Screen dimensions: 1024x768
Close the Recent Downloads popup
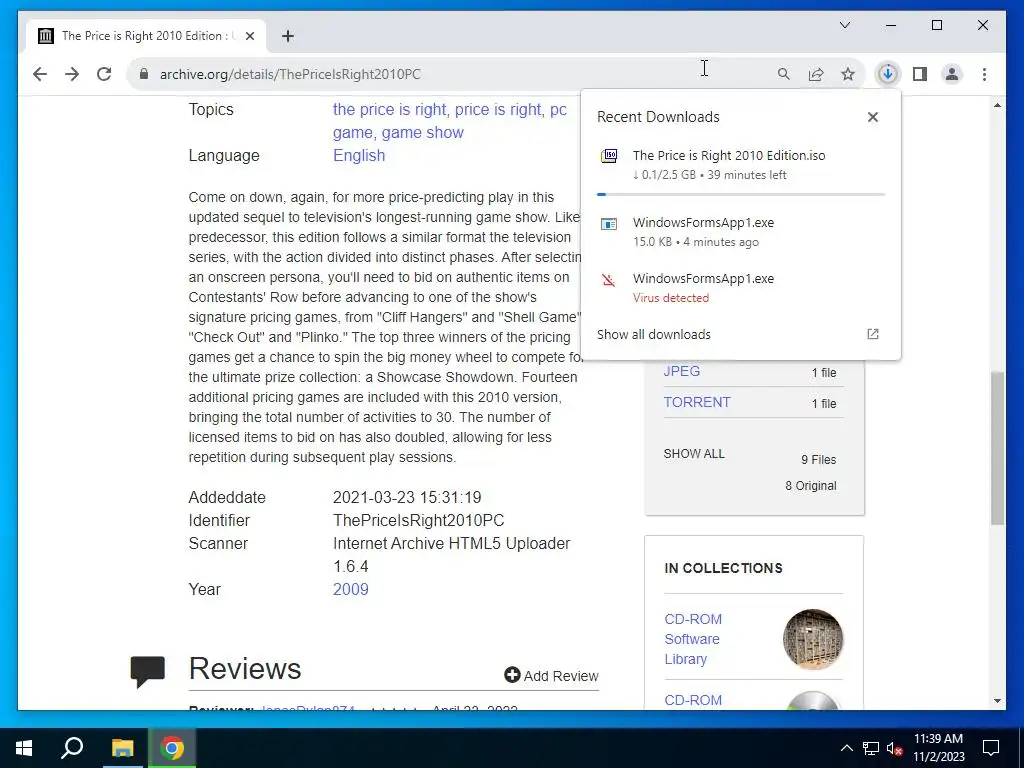click(x=872, y=117)
